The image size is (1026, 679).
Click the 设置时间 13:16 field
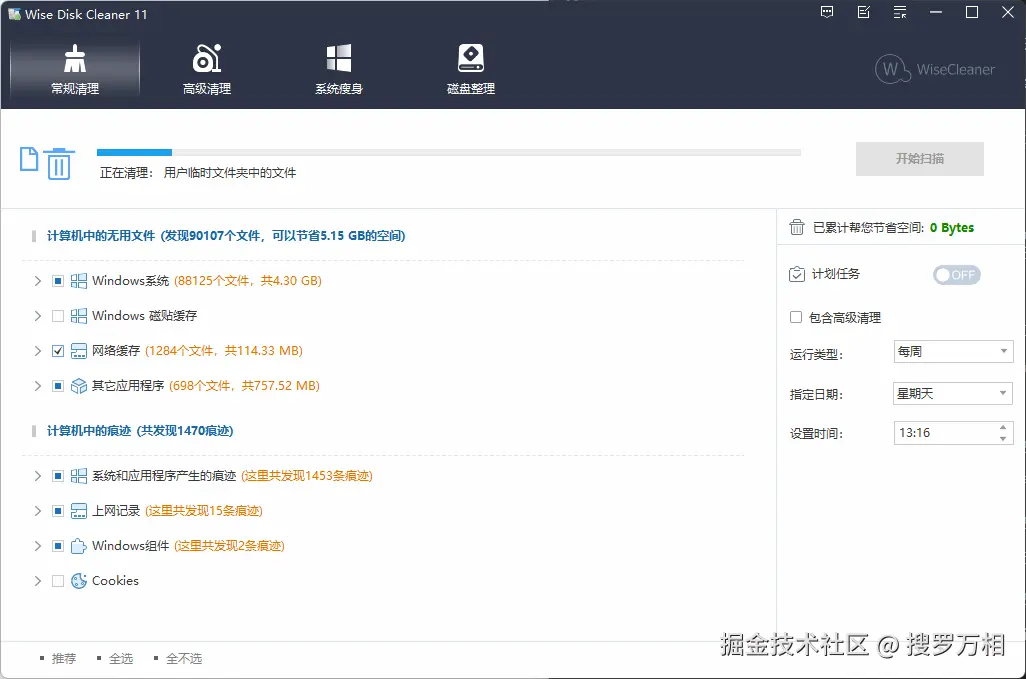tap(953, 433)
